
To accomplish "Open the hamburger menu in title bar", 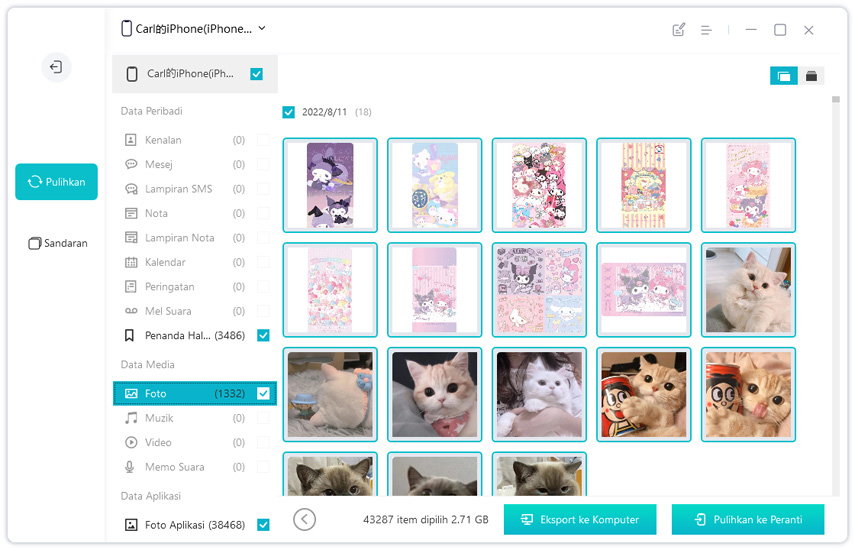I will (x=706, y=30).
